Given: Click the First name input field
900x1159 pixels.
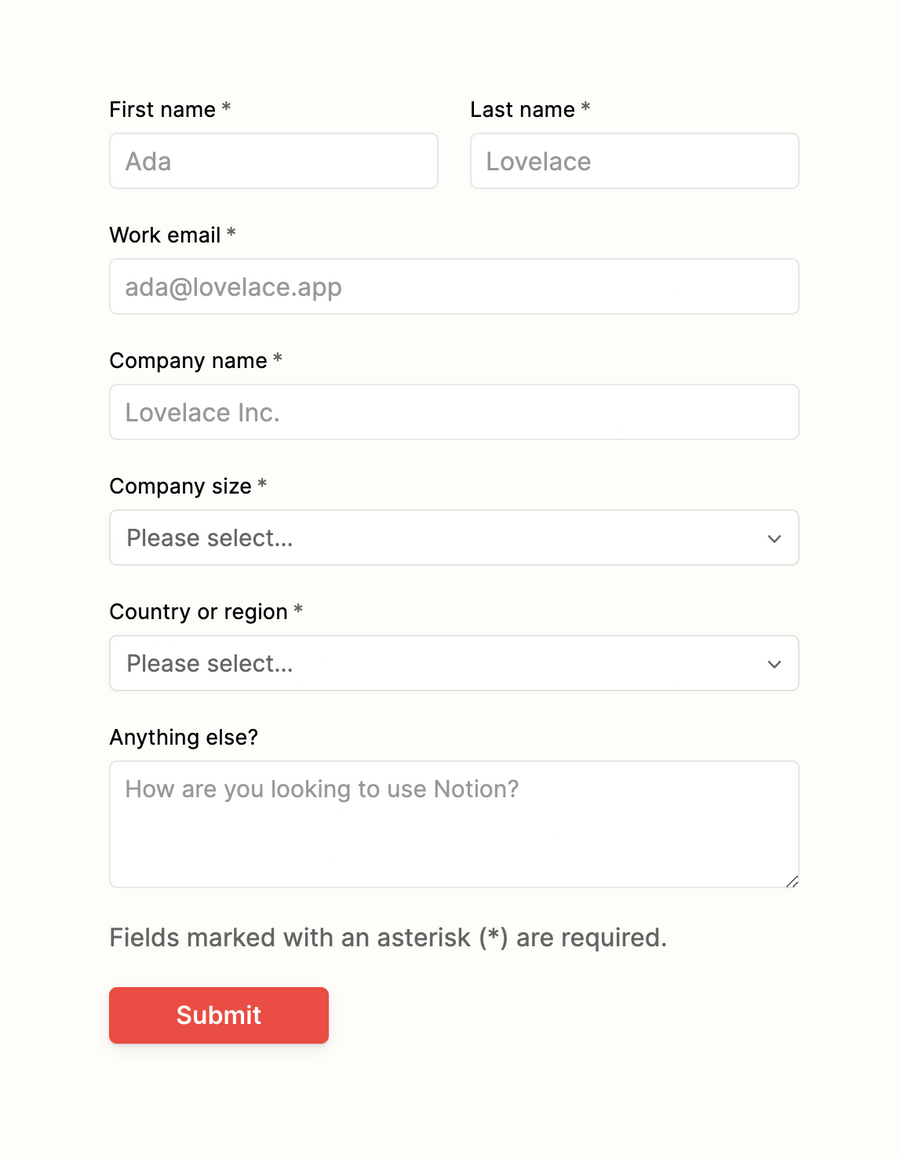Looking at the screenshot, I should (x=273, y=161).
